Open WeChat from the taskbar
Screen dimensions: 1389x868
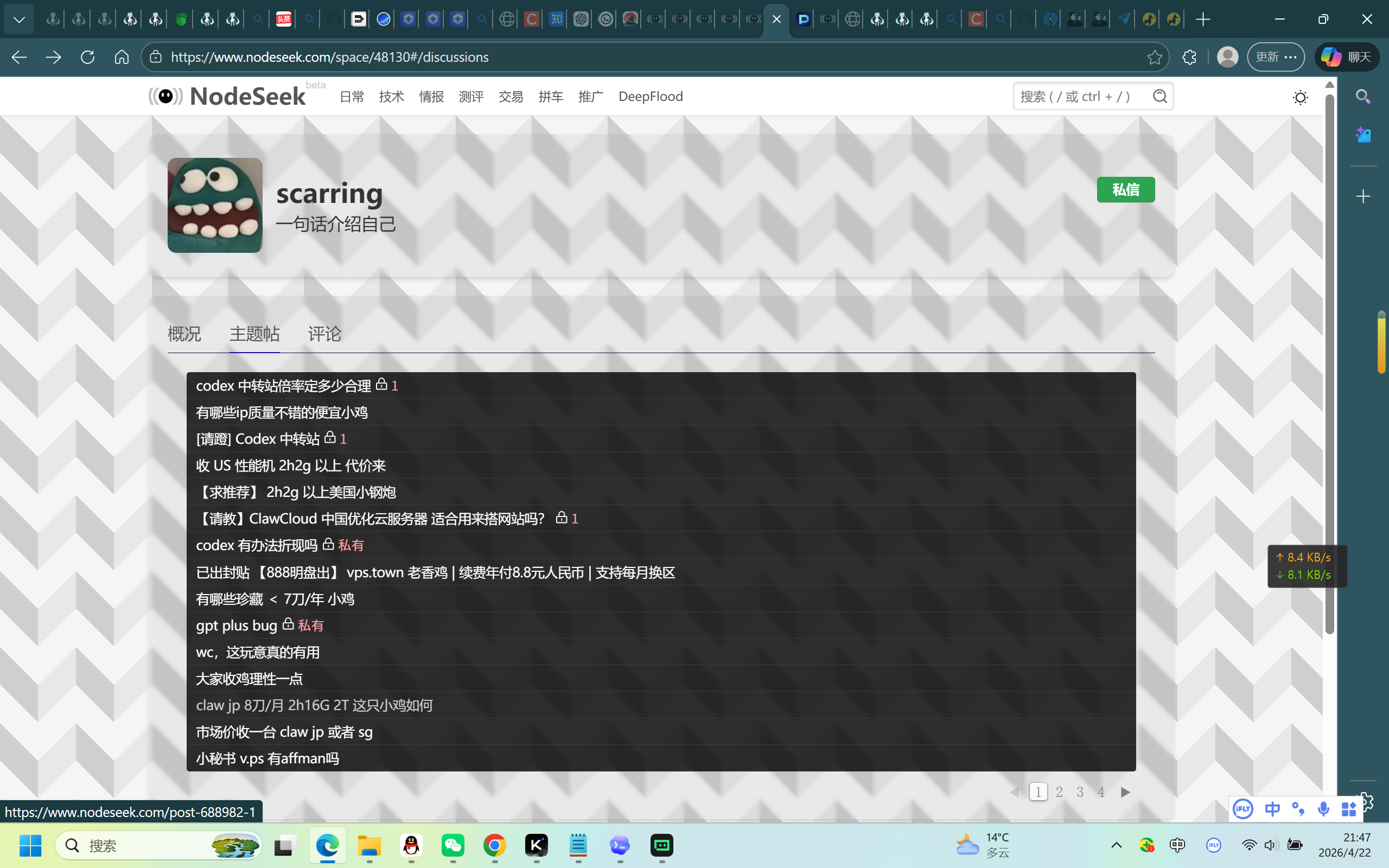point(453,845)
